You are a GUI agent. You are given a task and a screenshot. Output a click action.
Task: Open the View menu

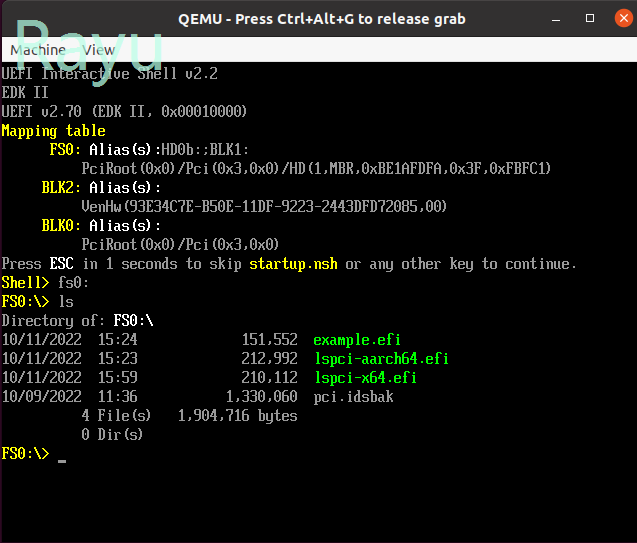(99, 50)
